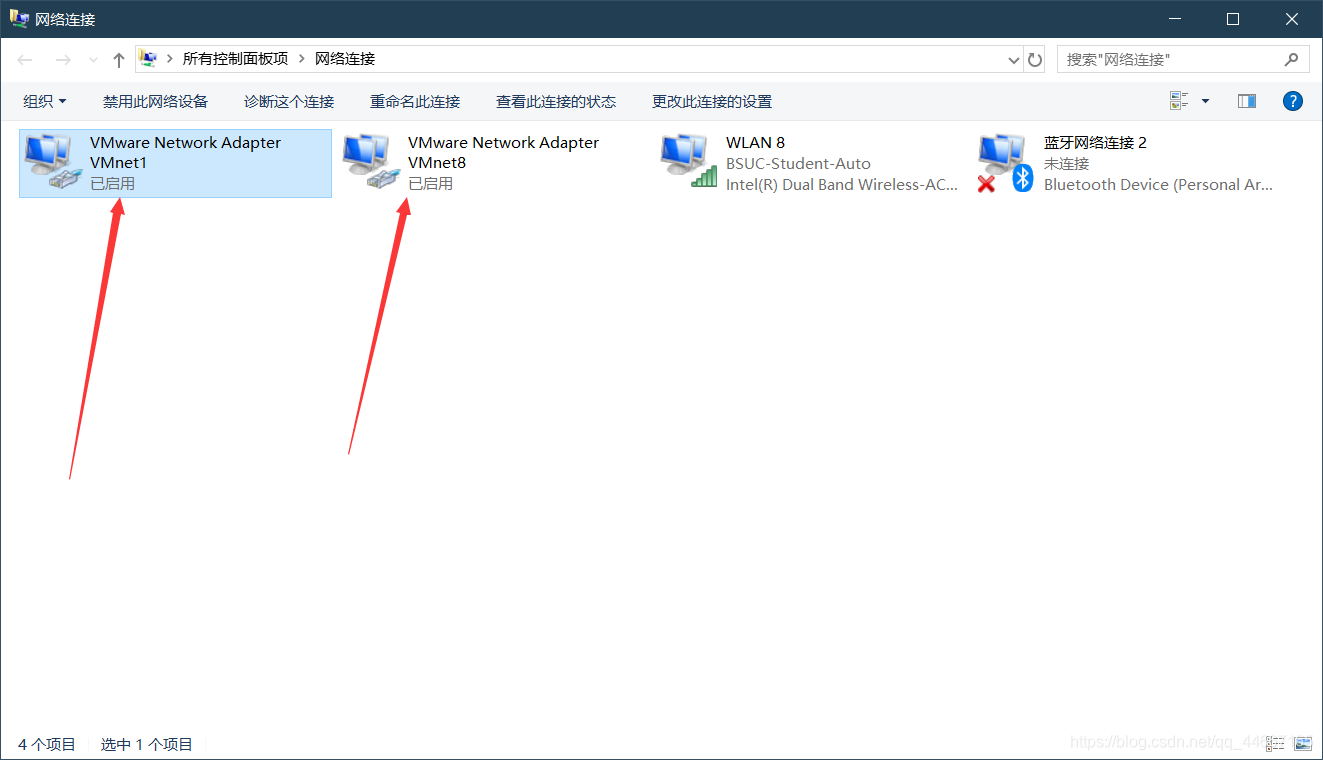Screen dimensions: 1323x760
Task: Change view layout with the view icon
Action: pyautogui.click(x=1179, y=101)
